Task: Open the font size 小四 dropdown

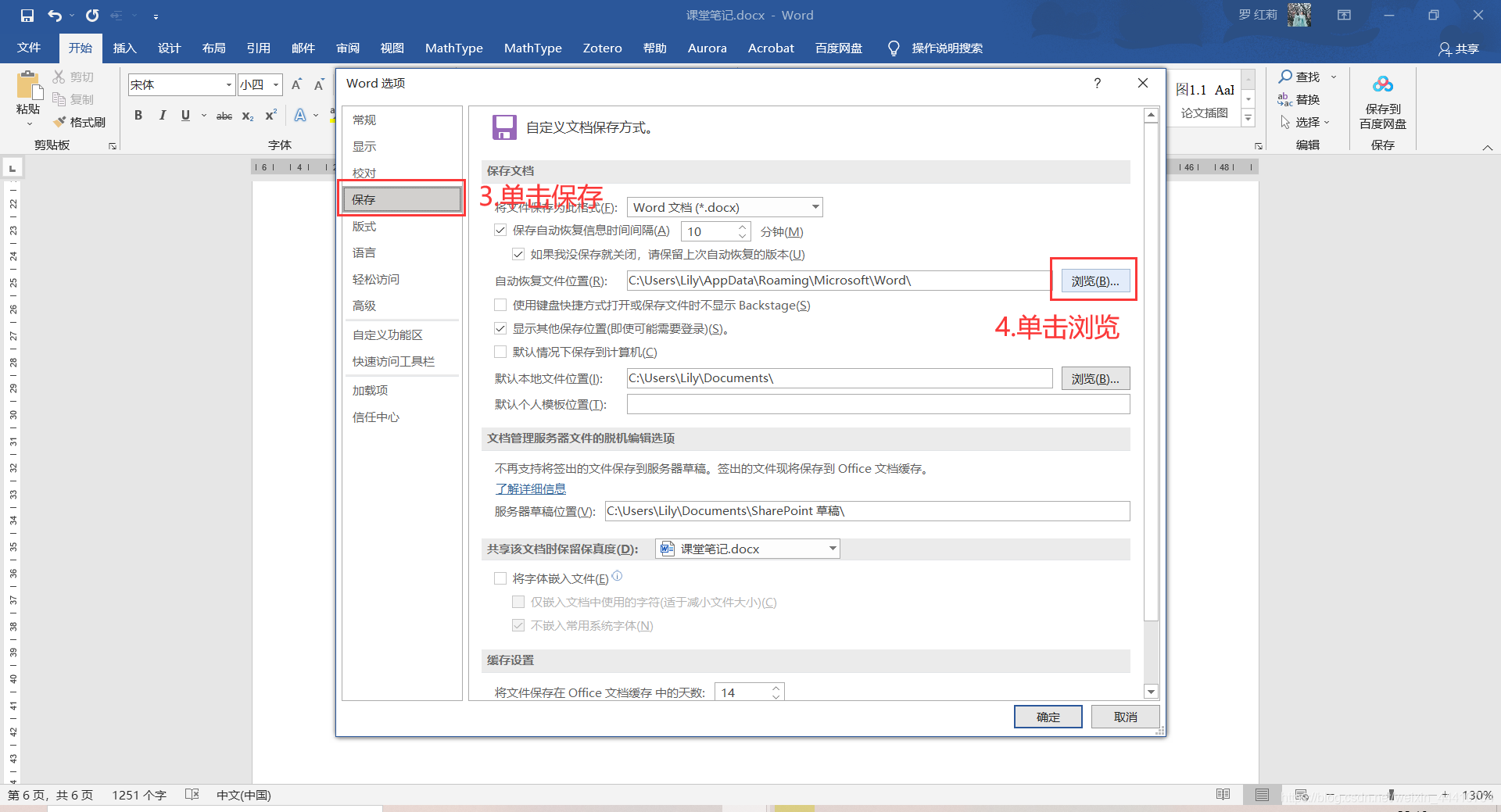Action: pyautogui.click(x=276, y=84)
